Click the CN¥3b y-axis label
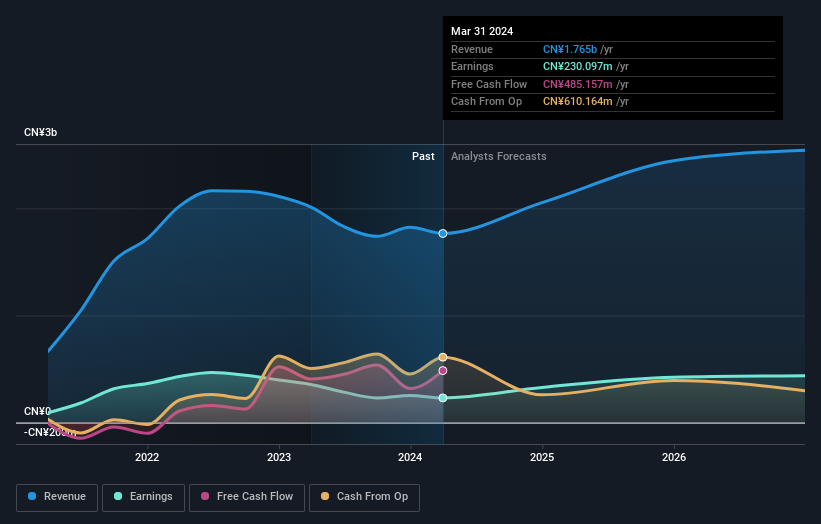 coord(40,132)
